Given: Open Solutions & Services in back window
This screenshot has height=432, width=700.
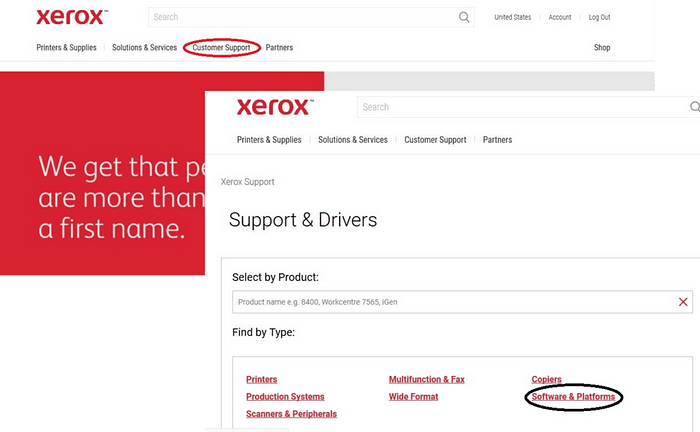Looking at the screenshot, I should (x=144, y=47).
